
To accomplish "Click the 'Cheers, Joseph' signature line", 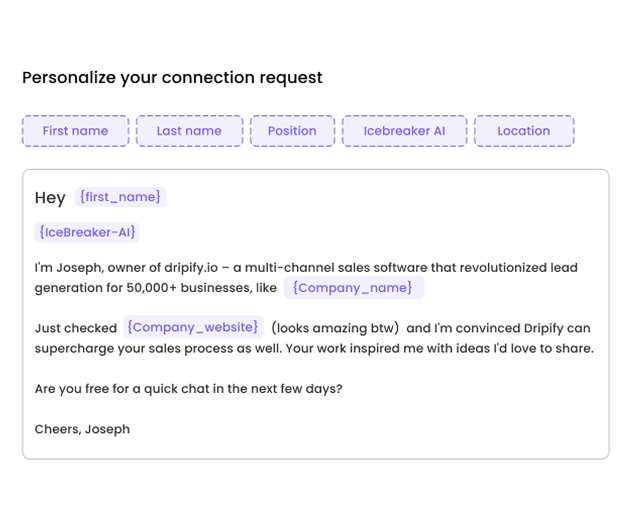I will click(82, 429).
